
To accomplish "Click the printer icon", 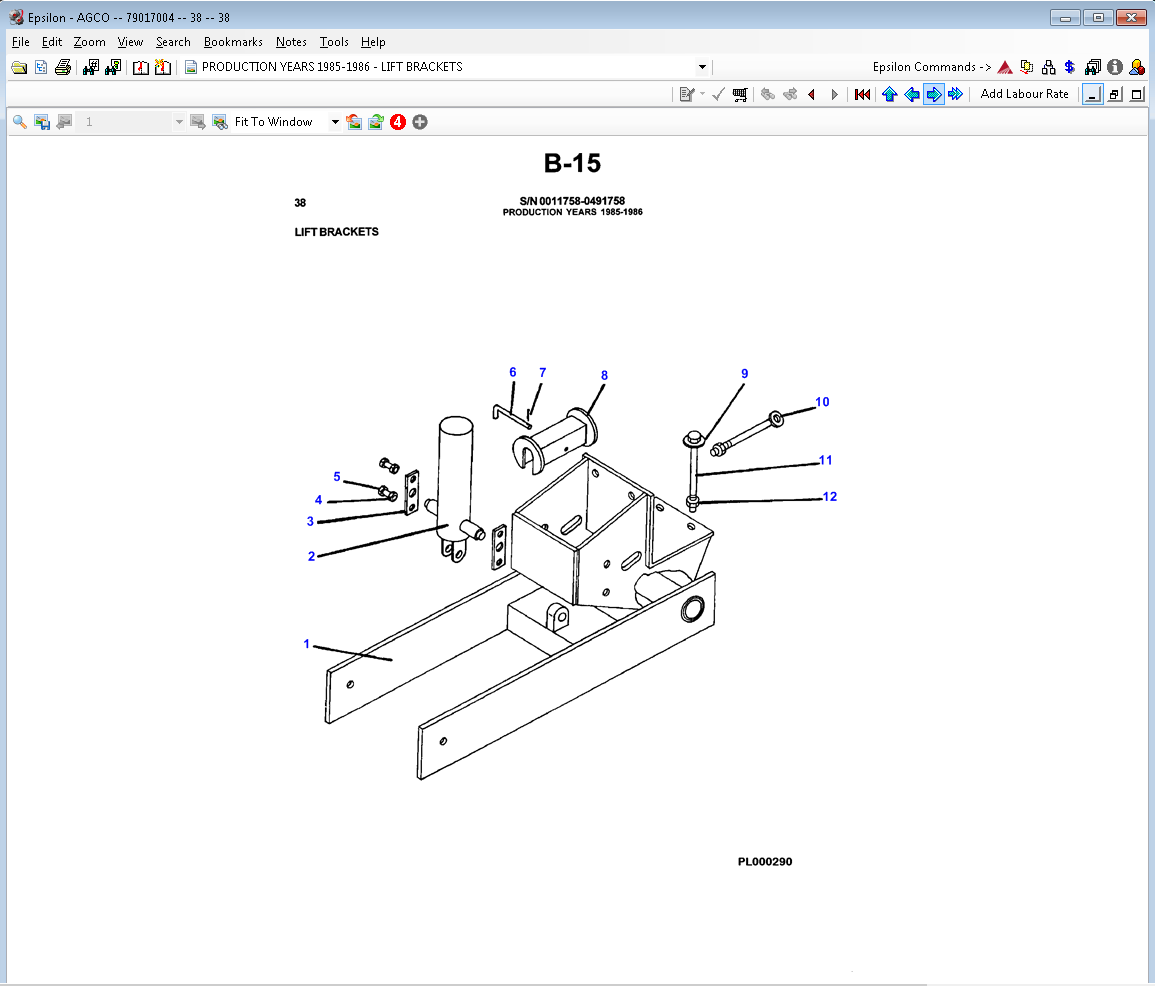I will coord(63,67).
